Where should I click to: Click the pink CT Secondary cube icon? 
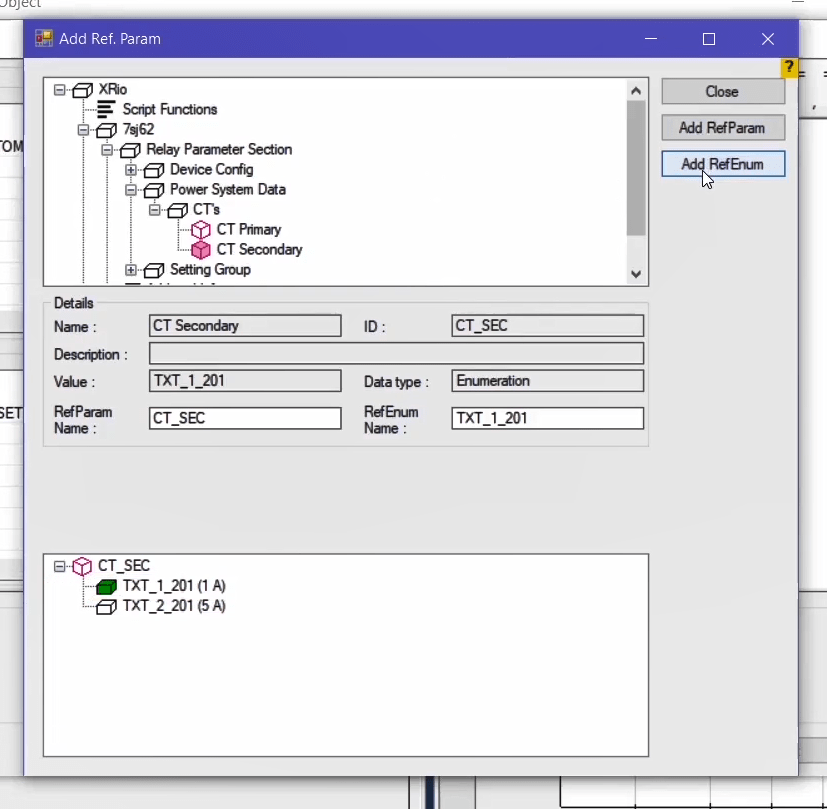(x=201, y=250)
